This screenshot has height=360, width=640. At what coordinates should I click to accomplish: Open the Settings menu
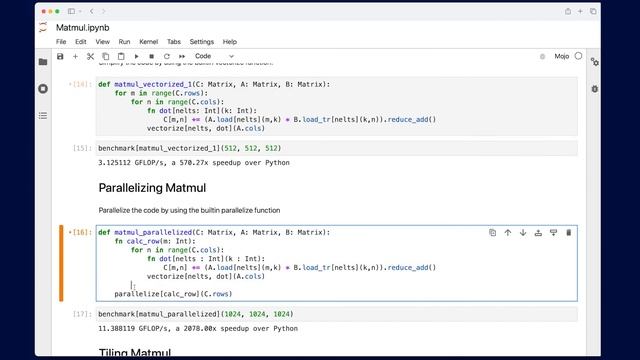(202, 42)
